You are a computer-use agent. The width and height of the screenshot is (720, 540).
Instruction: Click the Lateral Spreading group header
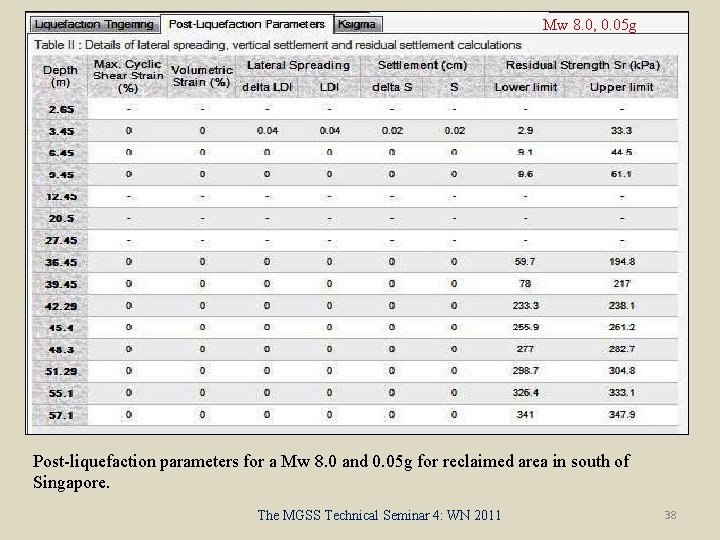pos(298,66)
